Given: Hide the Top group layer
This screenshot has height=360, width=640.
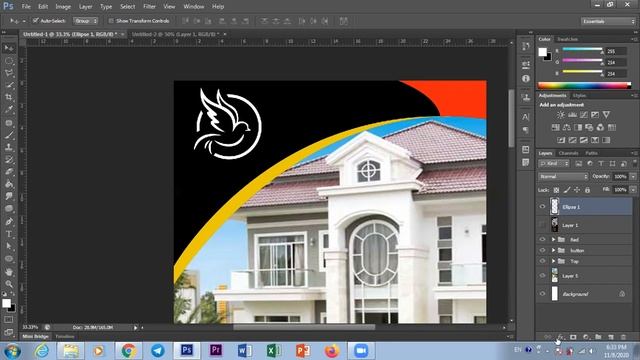Looking at the screenshot, I should pyautogui.click(x=542, y=261).
